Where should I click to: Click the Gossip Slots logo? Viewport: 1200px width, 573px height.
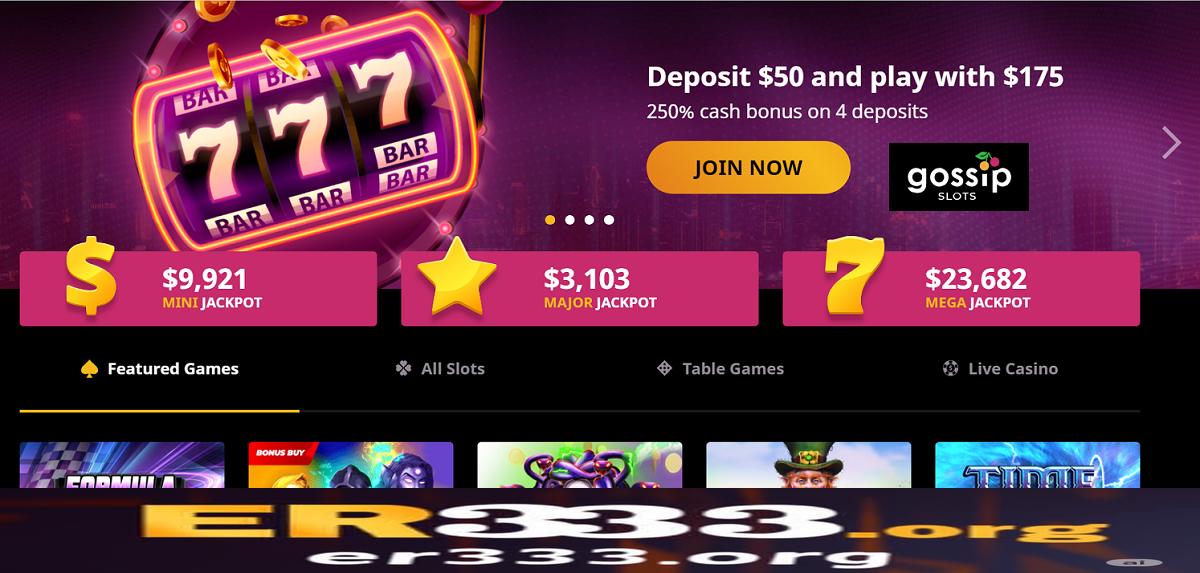coord(959,177)
